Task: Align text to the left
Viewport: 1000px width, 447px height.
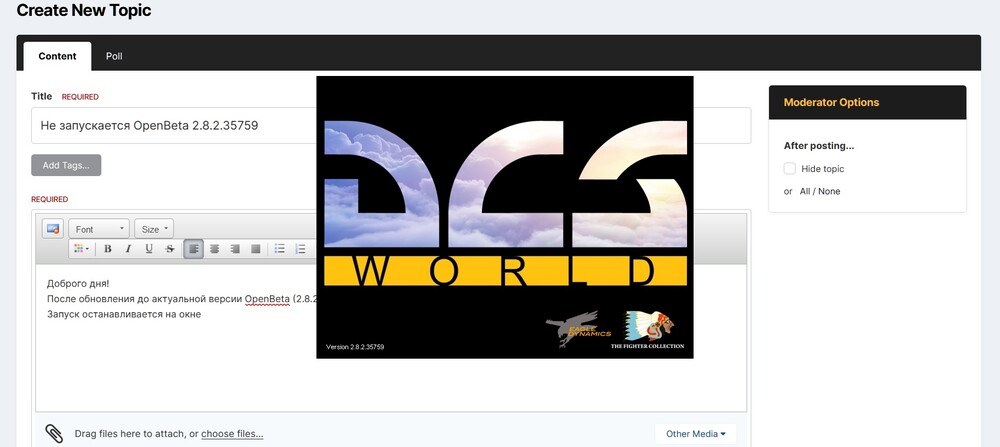Action: (x=194, y=249)
